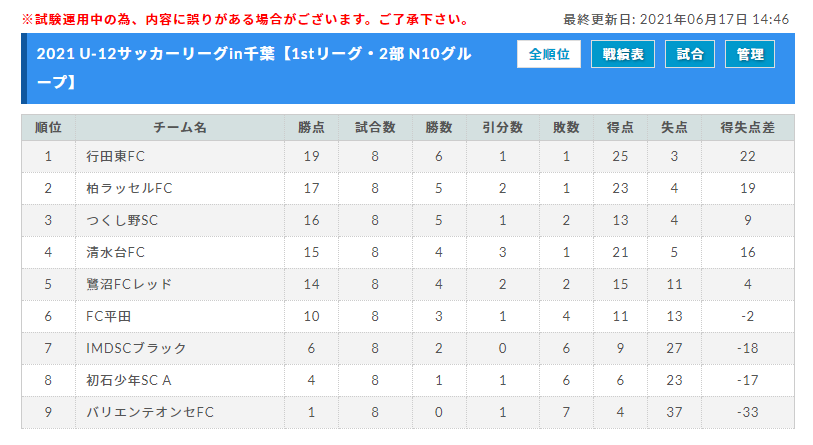Select バリエンテオンセFC team row
The image size is (813, 445).
tap(408, 412)
